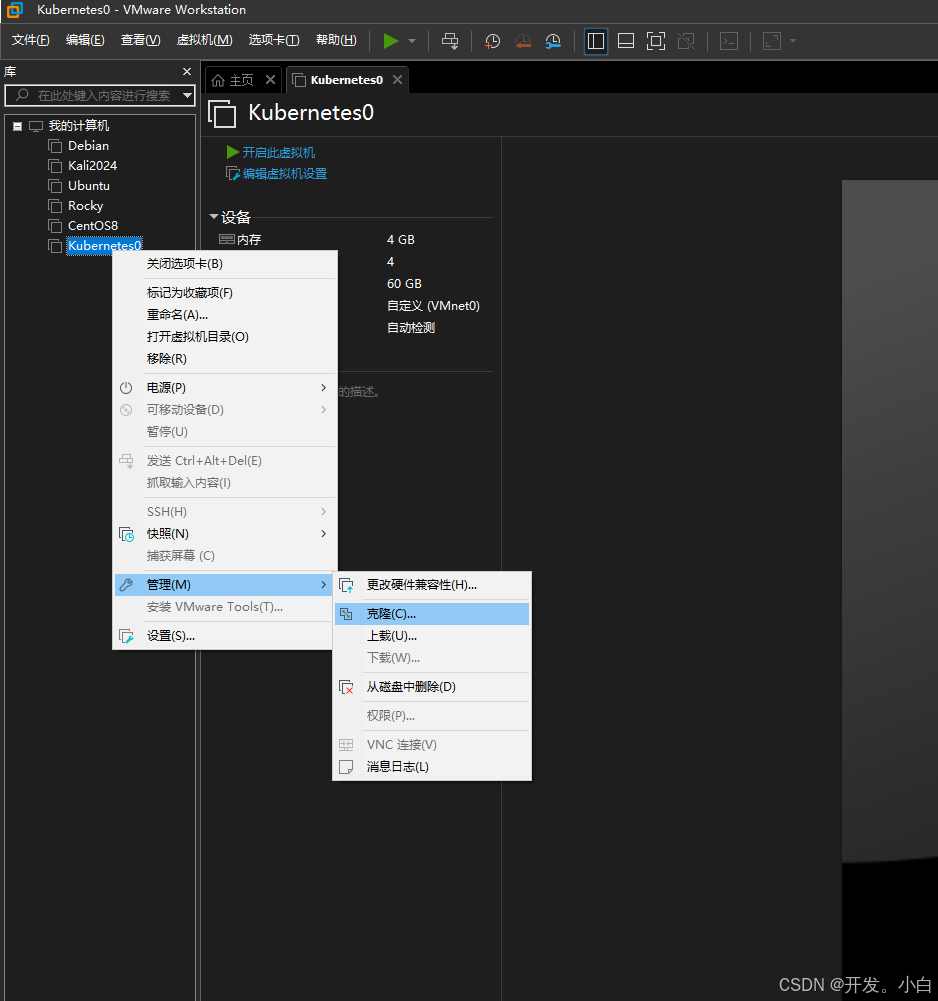The image size is (938, 1001).
Task: Open the library search dropdown arrow
Action: point(187,96)
